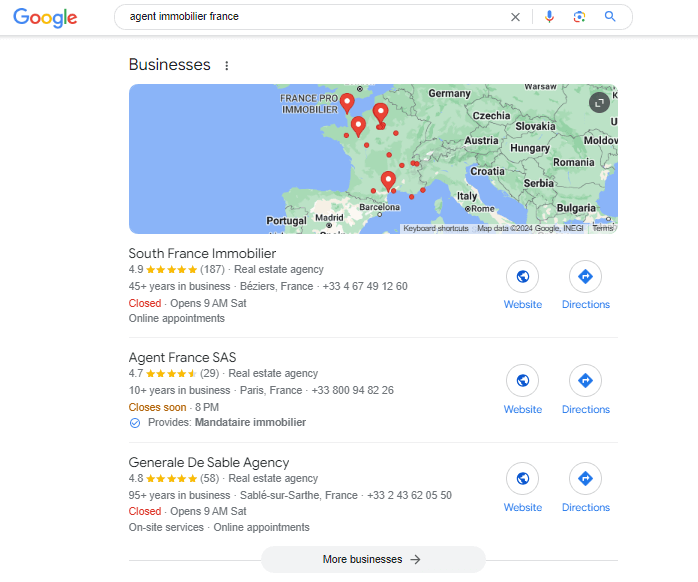Open the South France Immobilier listing title
Screen dimensions: 698x582
coord(202,254)
